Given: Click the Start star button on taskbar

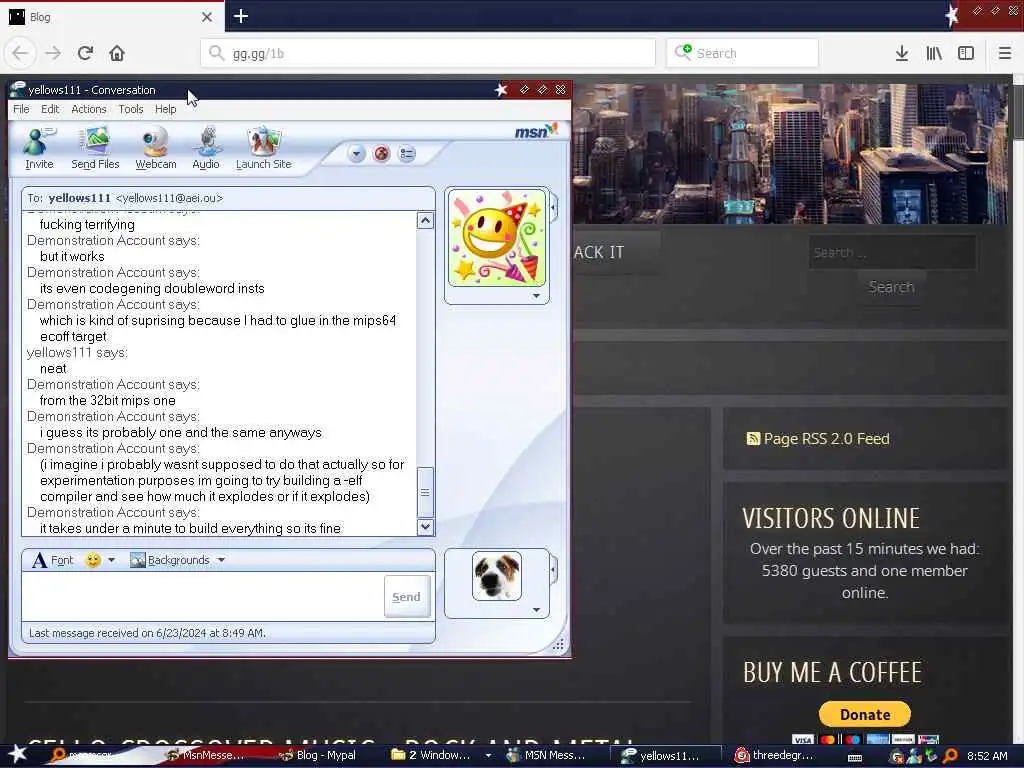Looking at the screenshot, I should tap(17, 755).
